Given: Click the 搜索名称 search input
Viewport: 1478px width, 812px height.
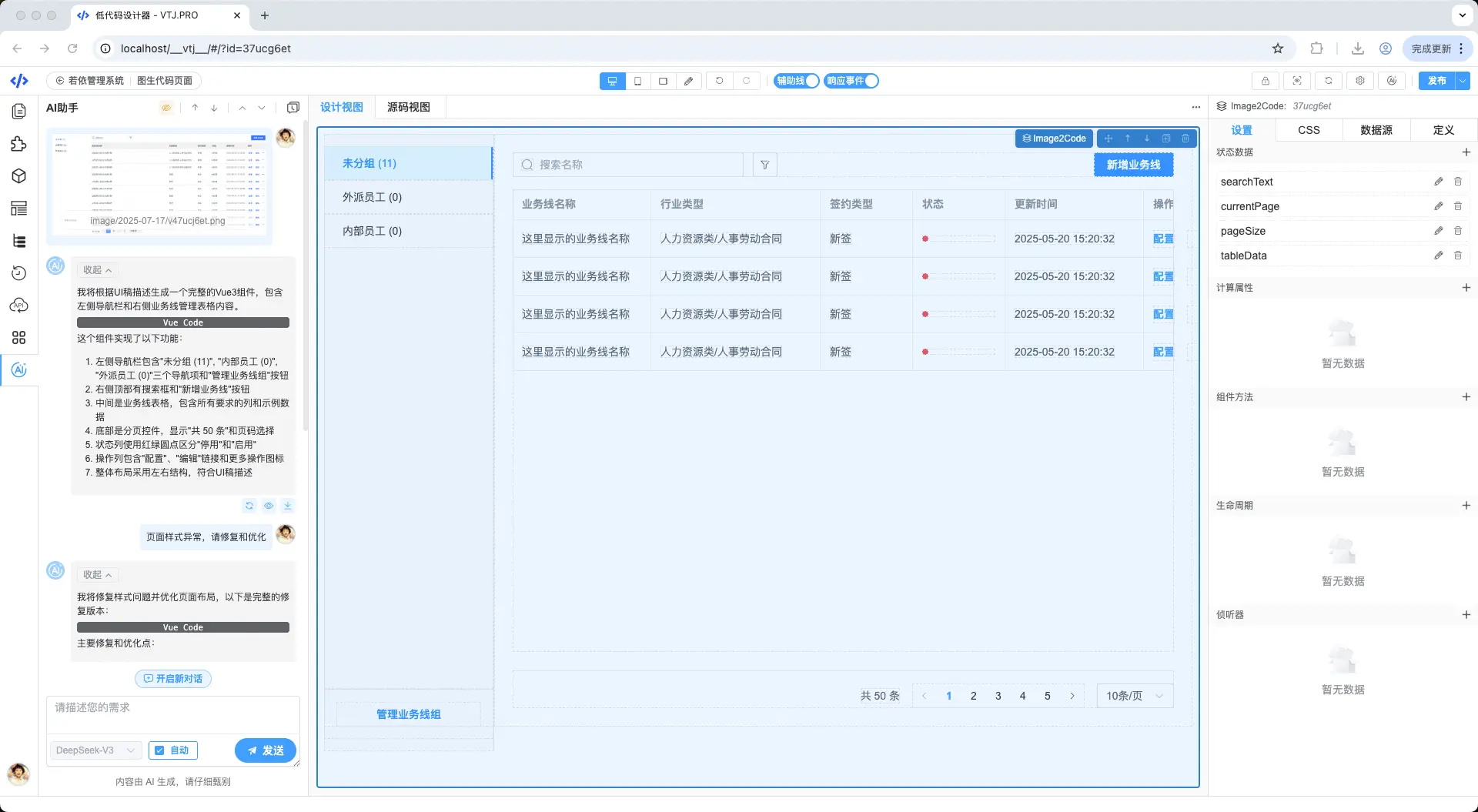Looking at the screenshot, I should (628, 165).
